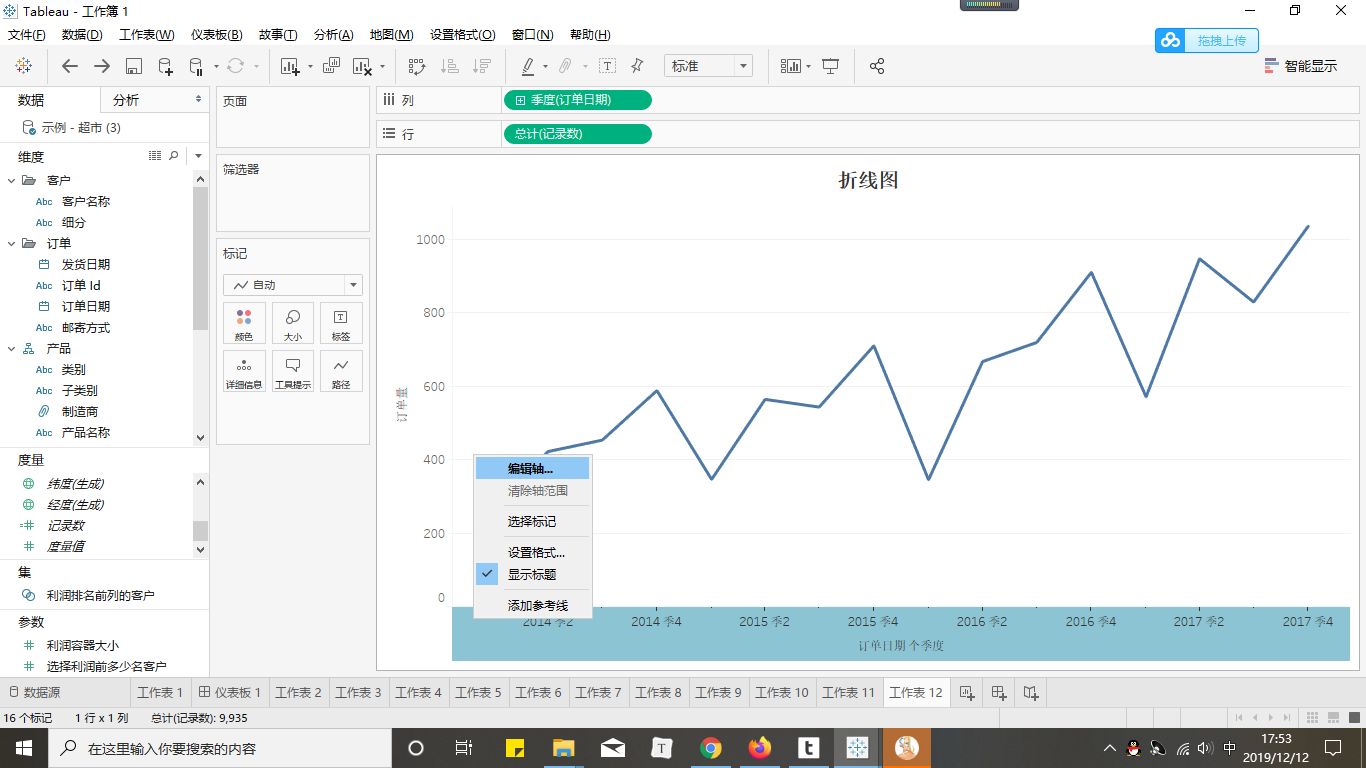Swap rows and columns icon
Viewport: 1366px width, 768px height.
click(x=417, y=66)
